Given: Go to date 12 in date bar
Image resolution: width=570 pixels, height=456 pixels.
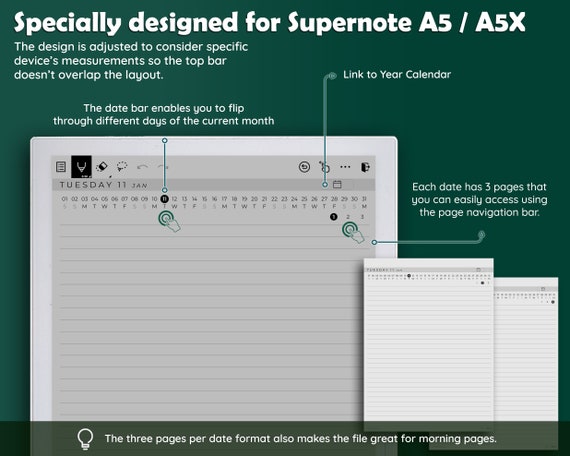Looking at the screenshot, I should tap(174, 199).
